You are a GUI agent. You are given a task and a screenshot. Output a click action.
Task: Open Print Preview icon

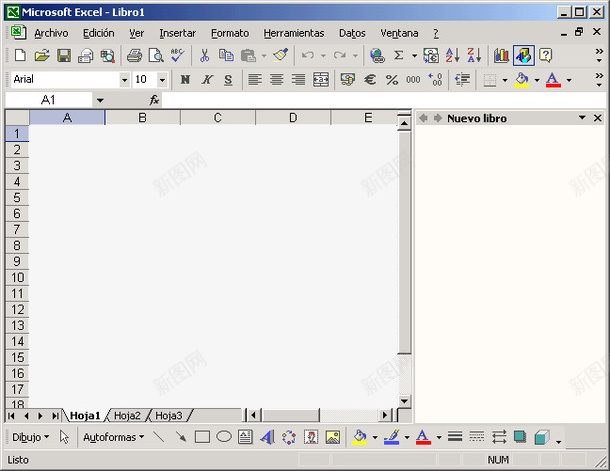pos(156,56)
